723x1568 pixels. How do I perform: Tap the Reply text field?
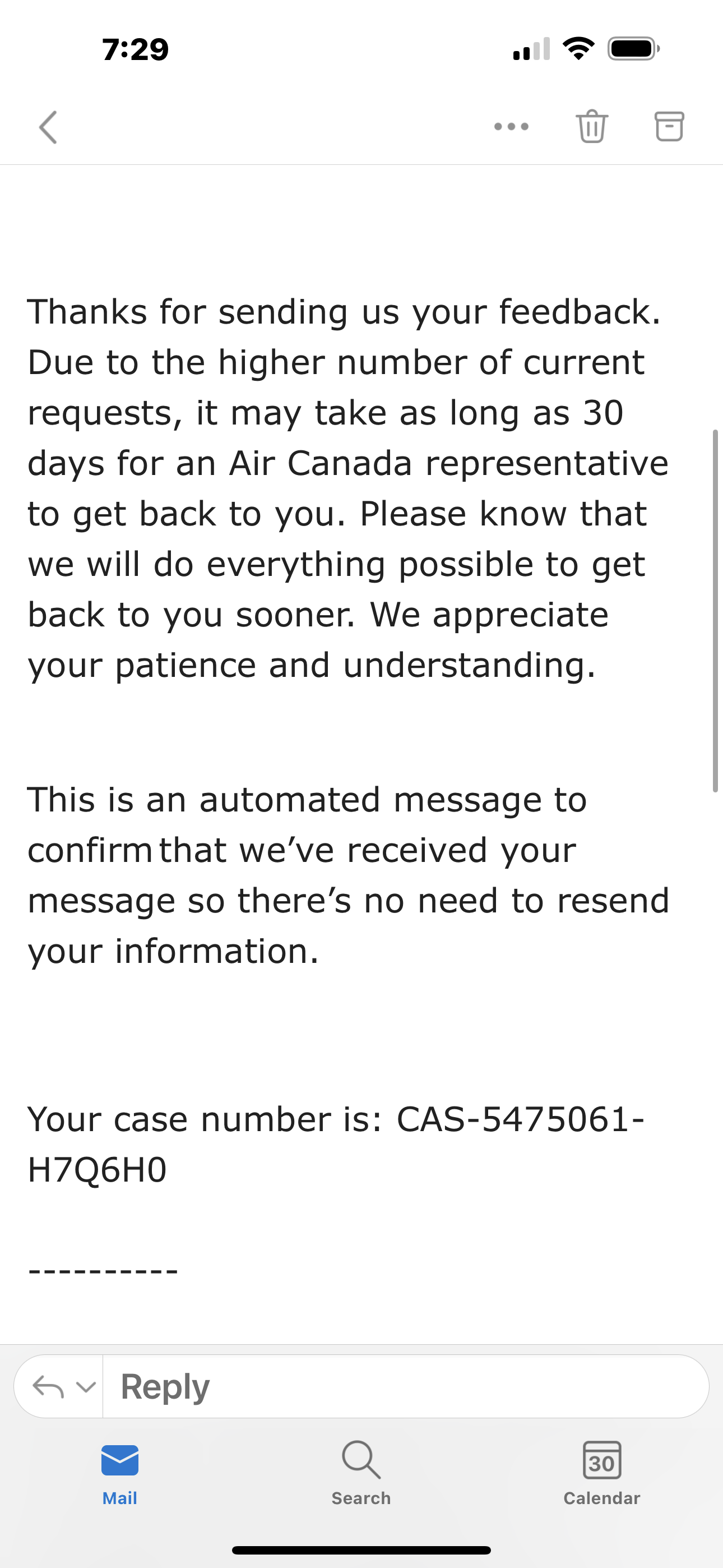tap(406, 1387)
